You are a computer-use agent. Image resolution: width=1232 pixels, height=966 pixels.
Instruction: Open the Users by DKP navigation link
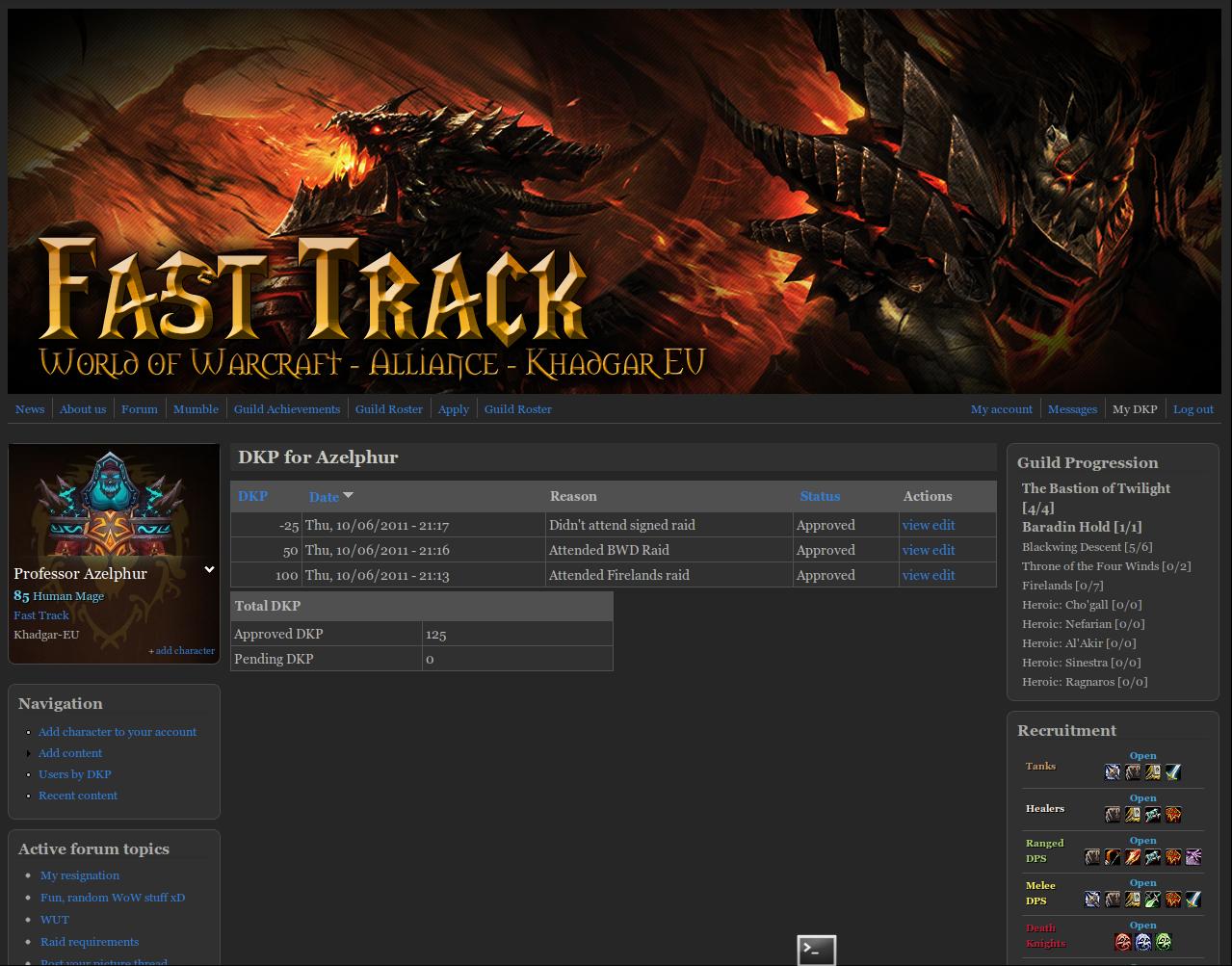[74, 774]
